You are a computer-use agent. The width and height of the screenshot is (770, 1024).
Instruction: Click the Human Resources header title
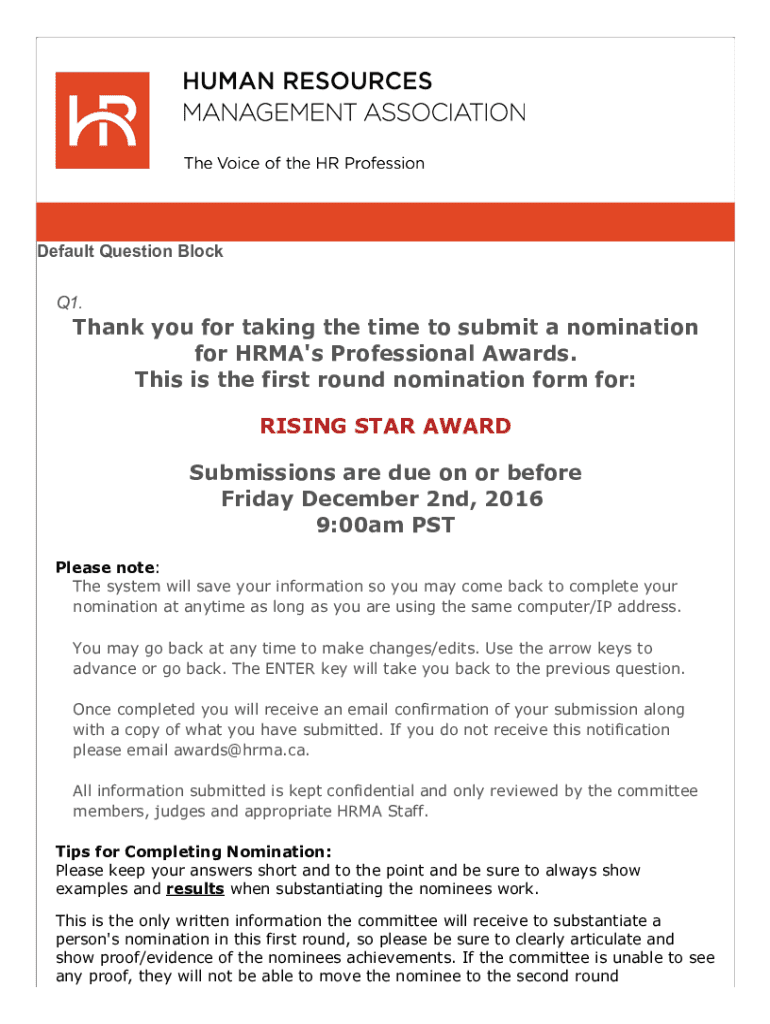[x=307, y=82]
